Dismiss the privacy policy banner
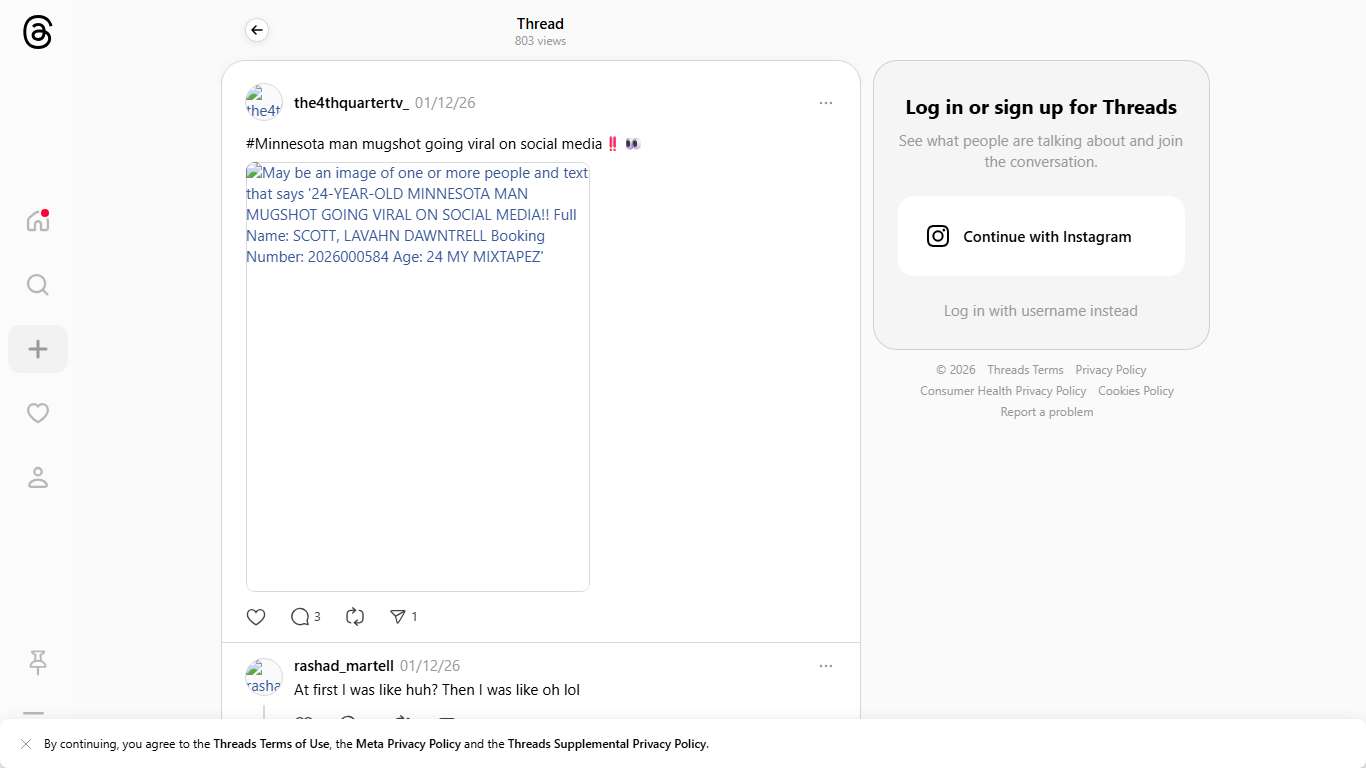 tap(26, 744)
